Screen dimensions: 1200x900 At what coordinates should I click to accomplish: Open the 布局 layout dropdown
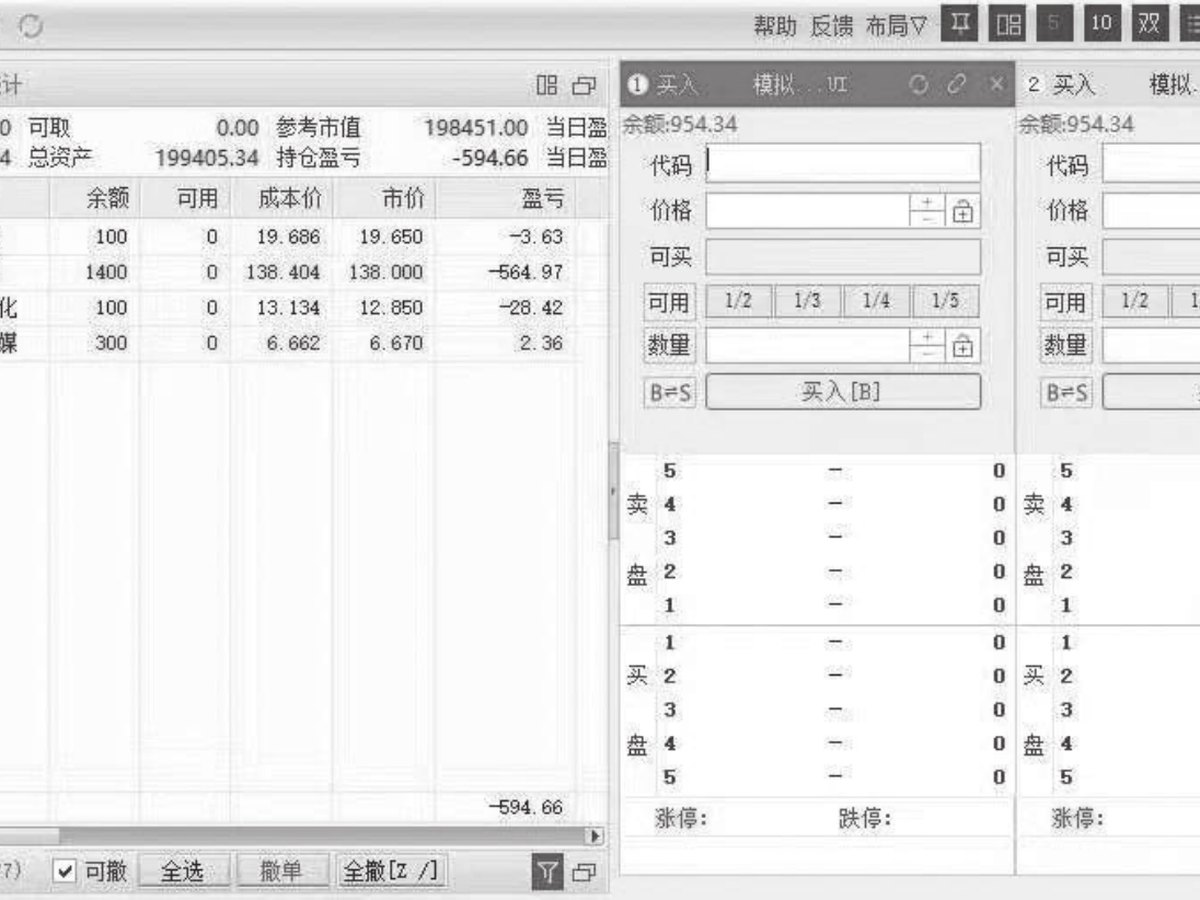(897, 26)
